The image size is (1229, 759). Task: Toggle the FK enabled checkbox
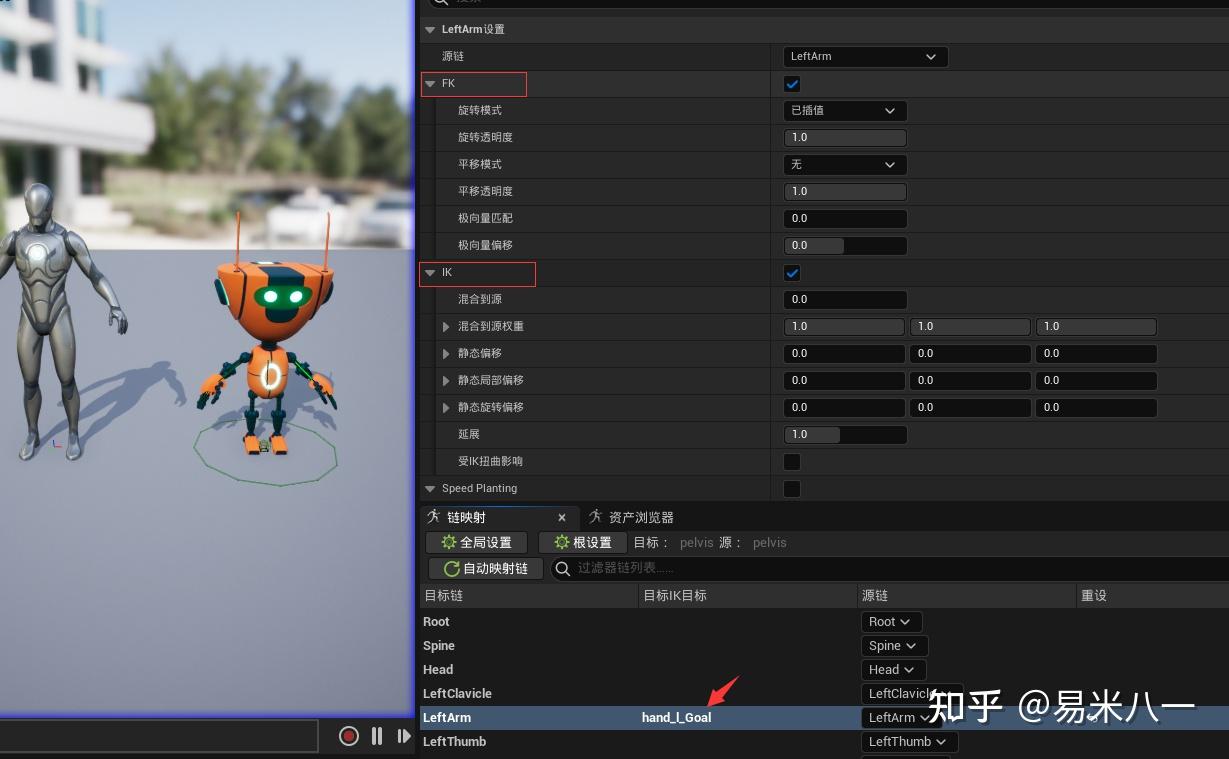(792, 84)
